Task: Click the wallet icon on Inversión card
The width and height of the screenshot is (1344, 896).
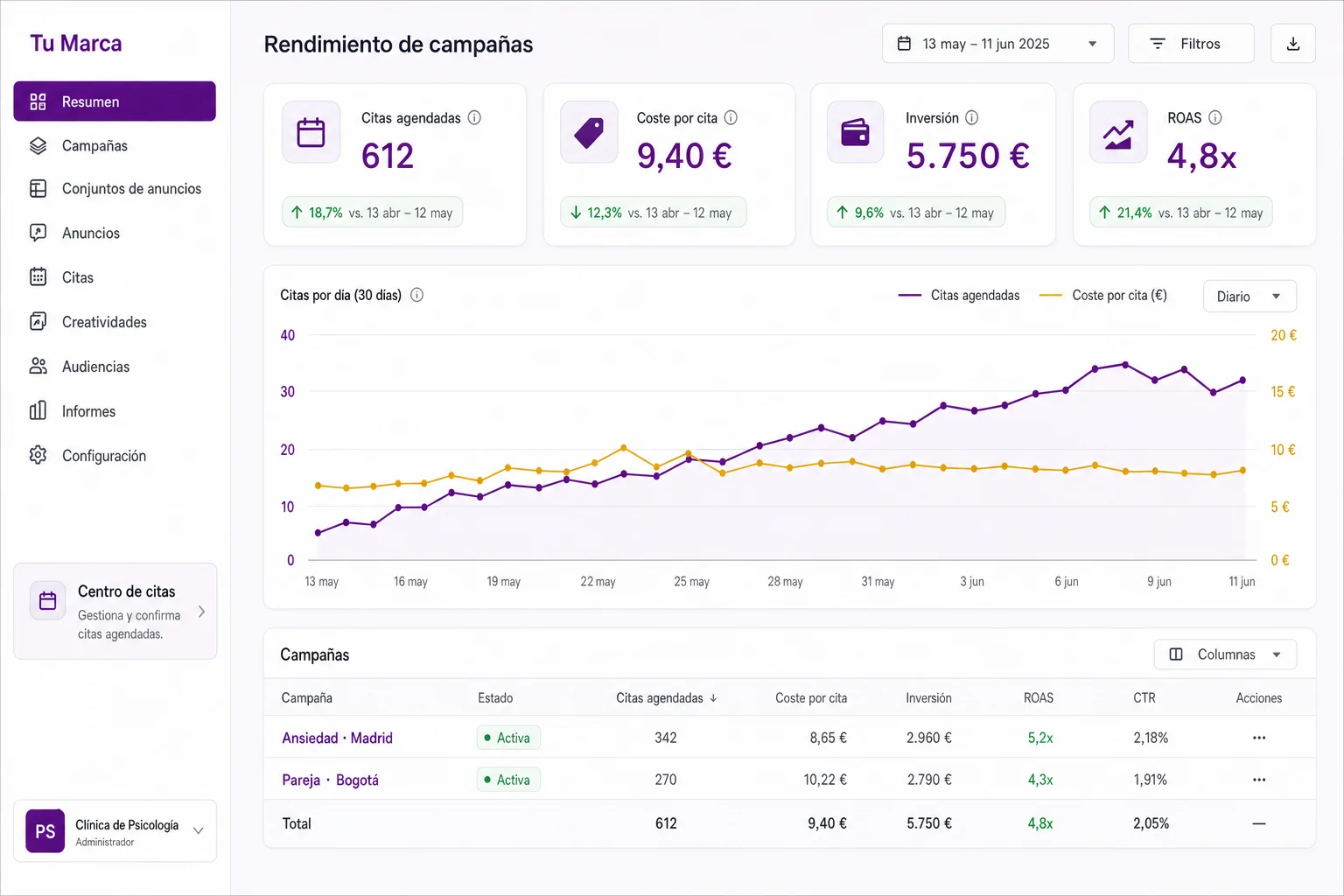Action: pyautogui.click(x=855, y=132)
